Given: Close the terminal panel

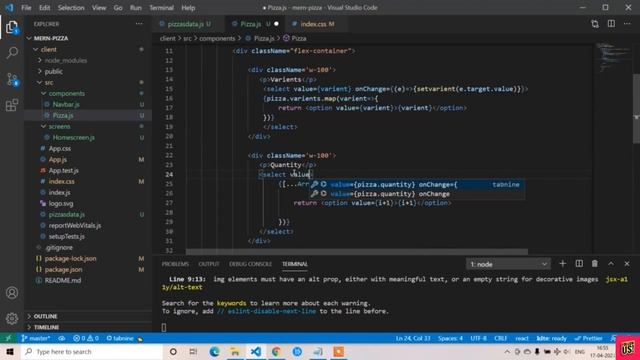Looking at the screenshot, I should click(627, 264).
